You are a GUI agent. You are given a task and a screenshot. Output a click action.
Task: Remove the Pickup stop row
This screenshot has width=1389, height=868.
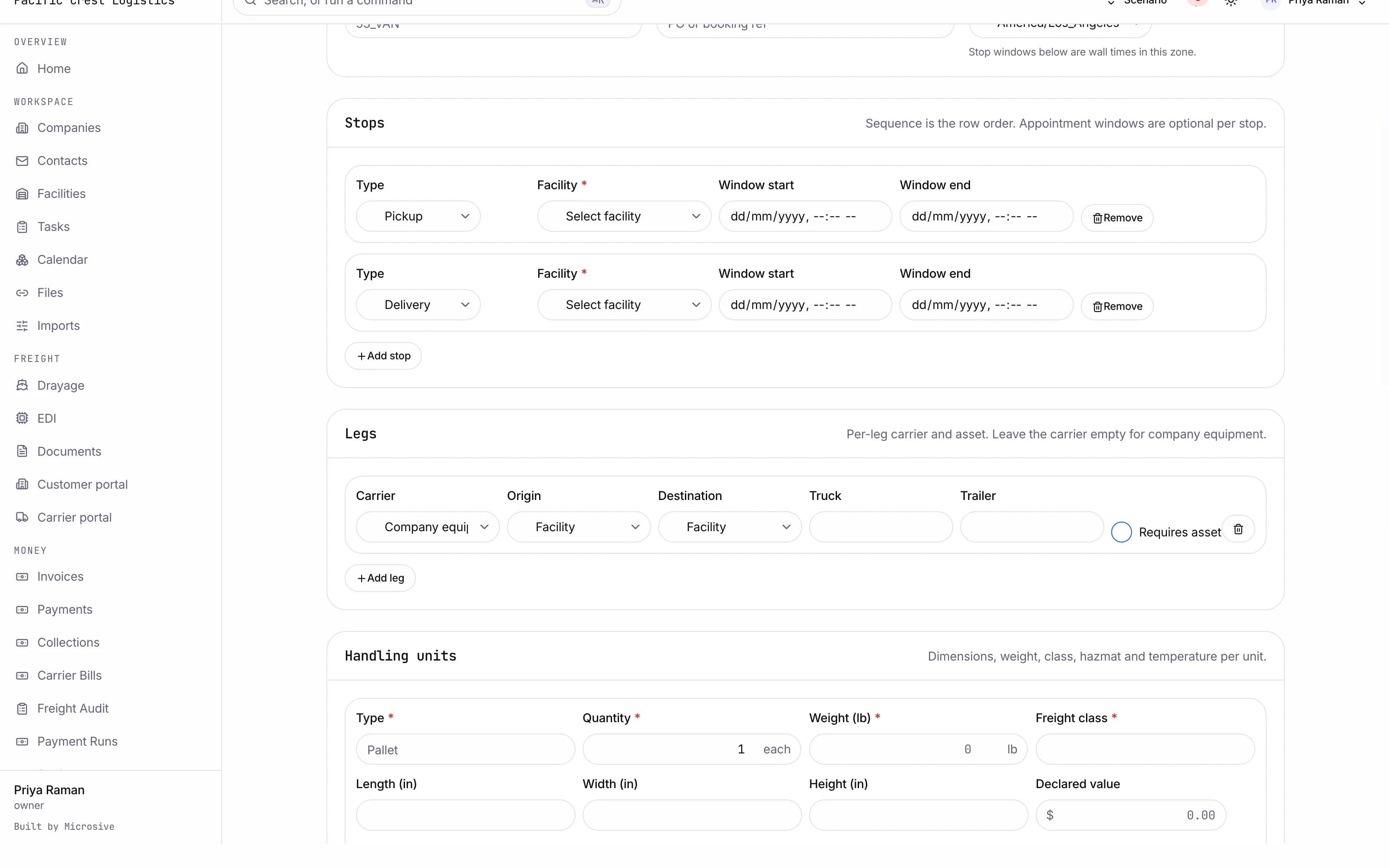pyautogui.click(x=1117, y=217)
